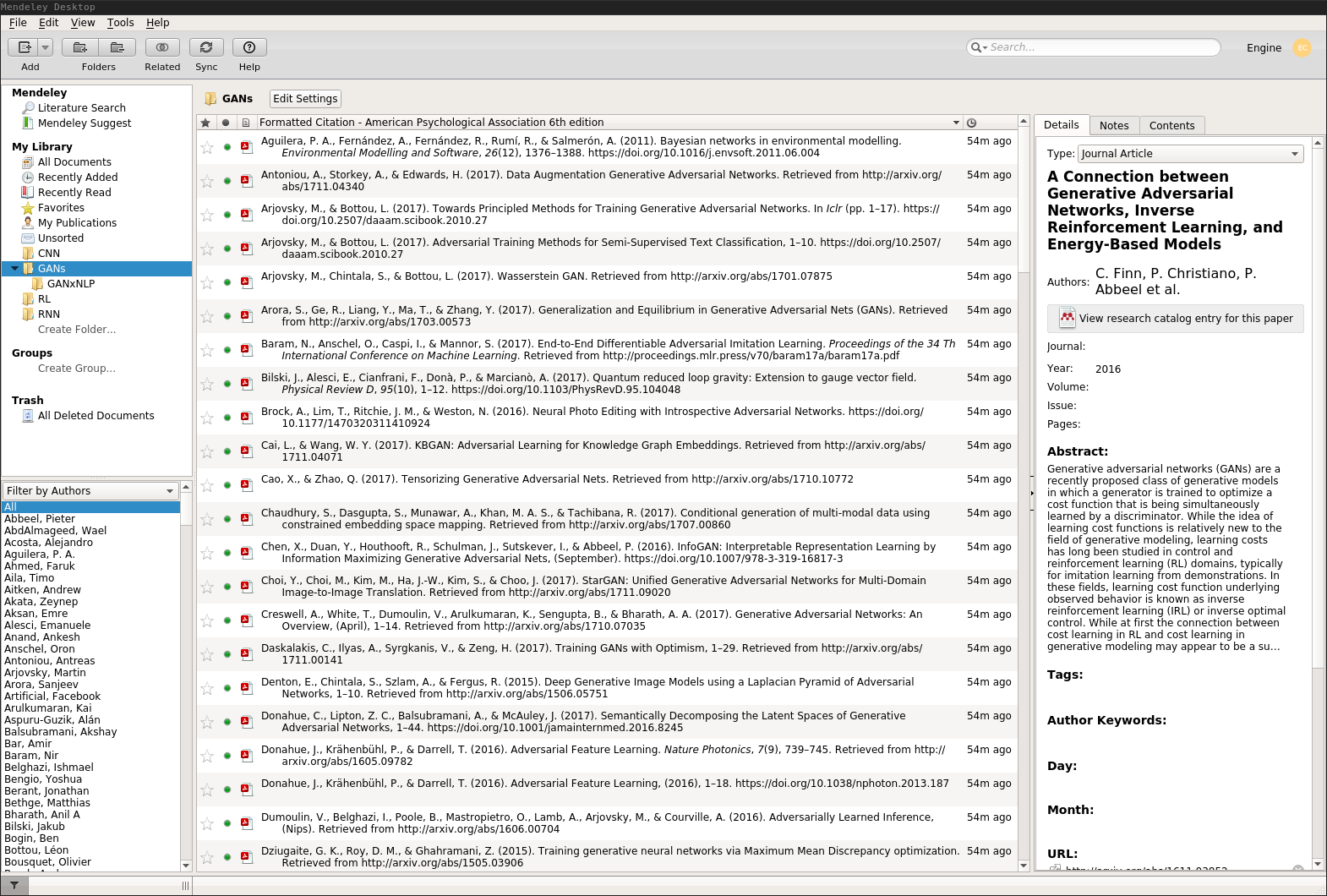Open Recently Added documents
Viewport: 1327px width, 896px height.
pos(78,178)
